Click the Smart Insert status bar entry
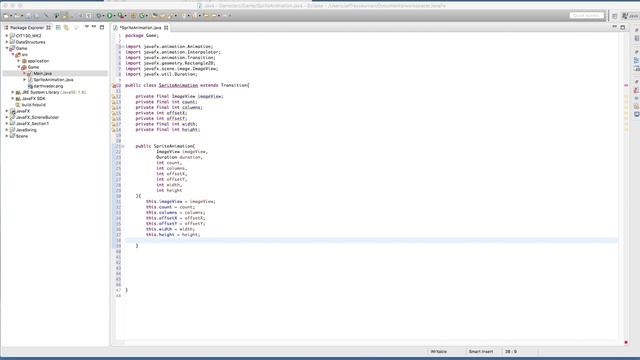 (481, 351)
